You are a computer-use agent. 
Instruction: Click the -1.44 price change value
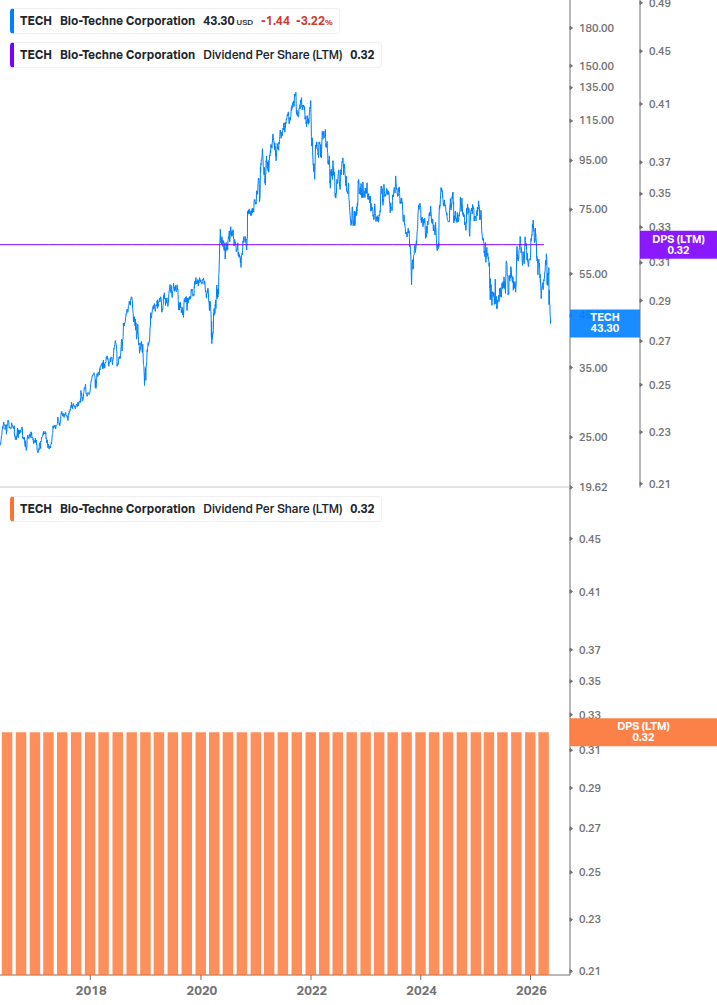point(276,21)
